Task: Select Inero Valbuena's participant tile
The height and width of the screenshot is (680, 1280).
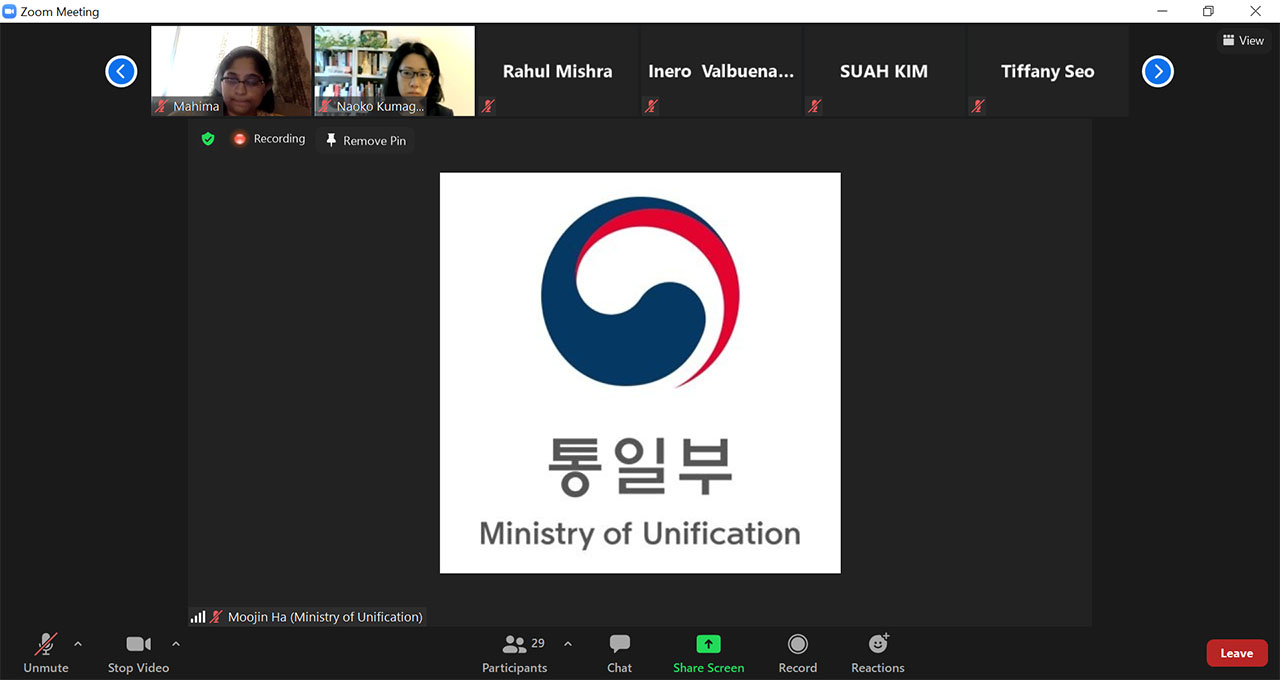Action: pos(720,71)
